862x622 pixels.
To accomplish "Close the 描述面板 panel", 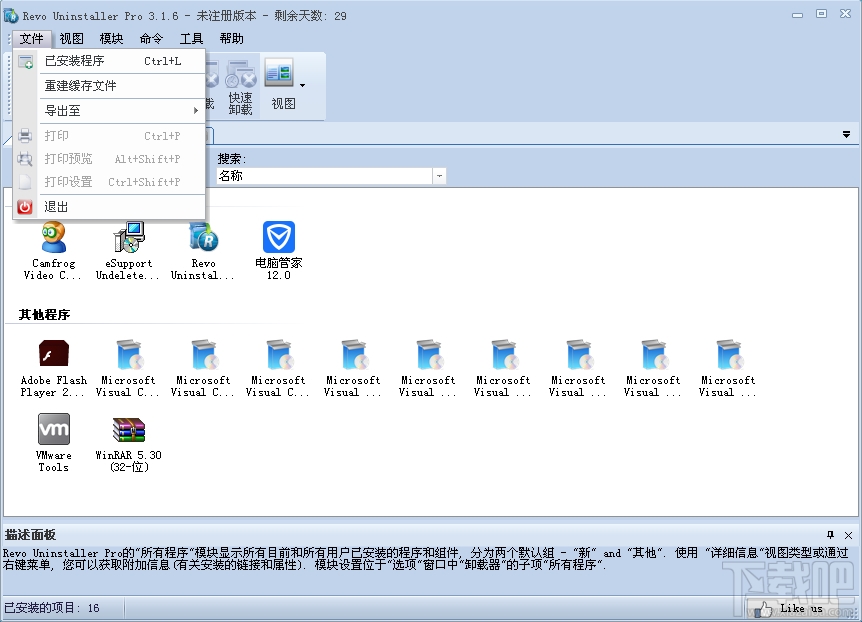I will (849, 534).
